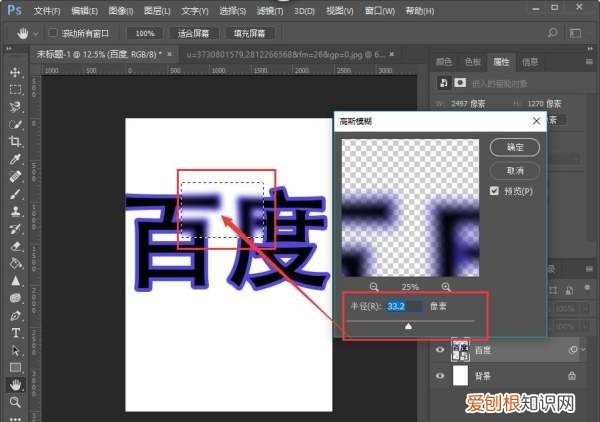This screenshot has width=600, height=422.
Task: Select the History Brush tool
Action: point(15,229)
